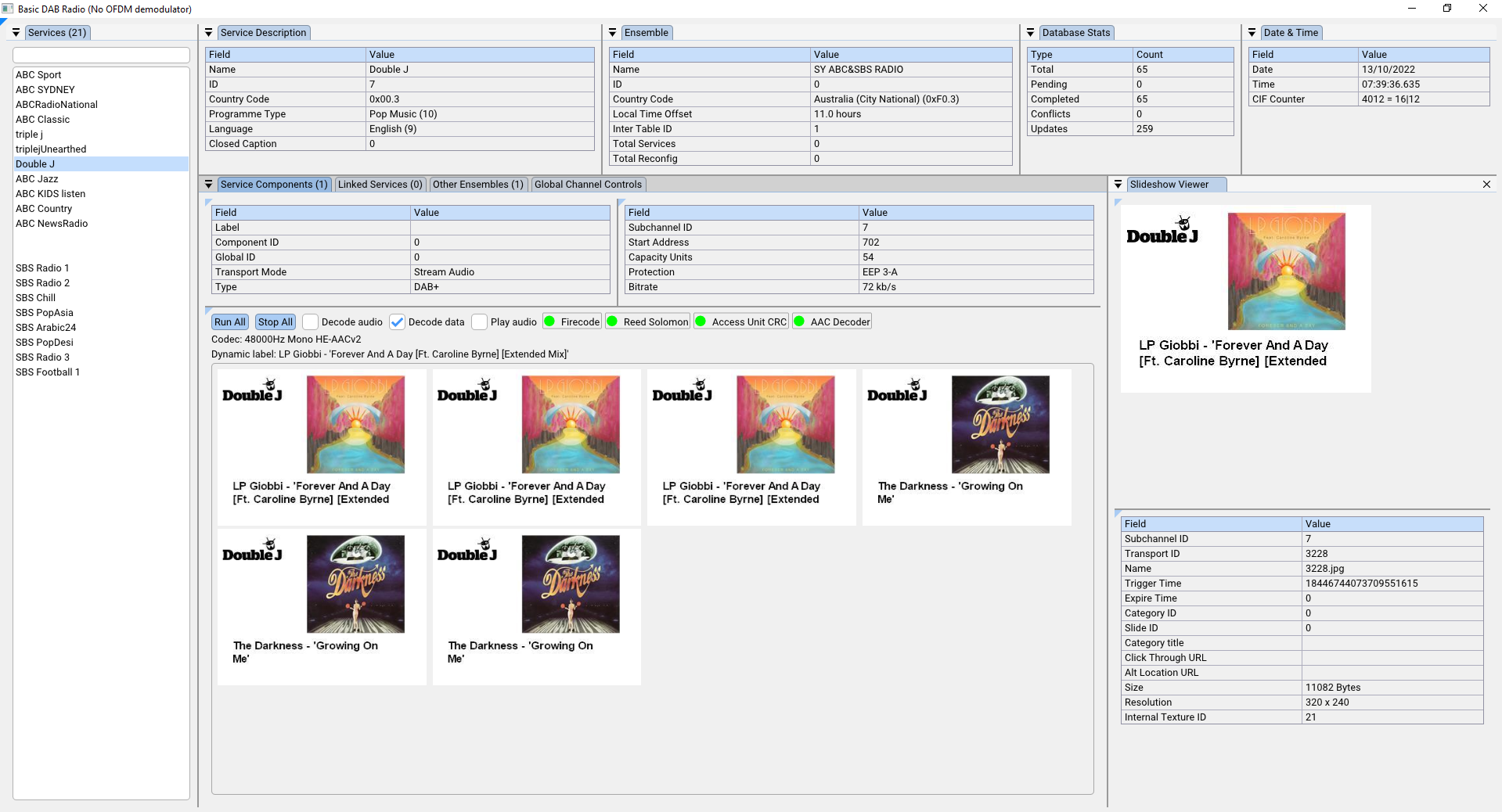
Task: Switch to Other Ensembles (1) tab
Action: coord(478,185)
